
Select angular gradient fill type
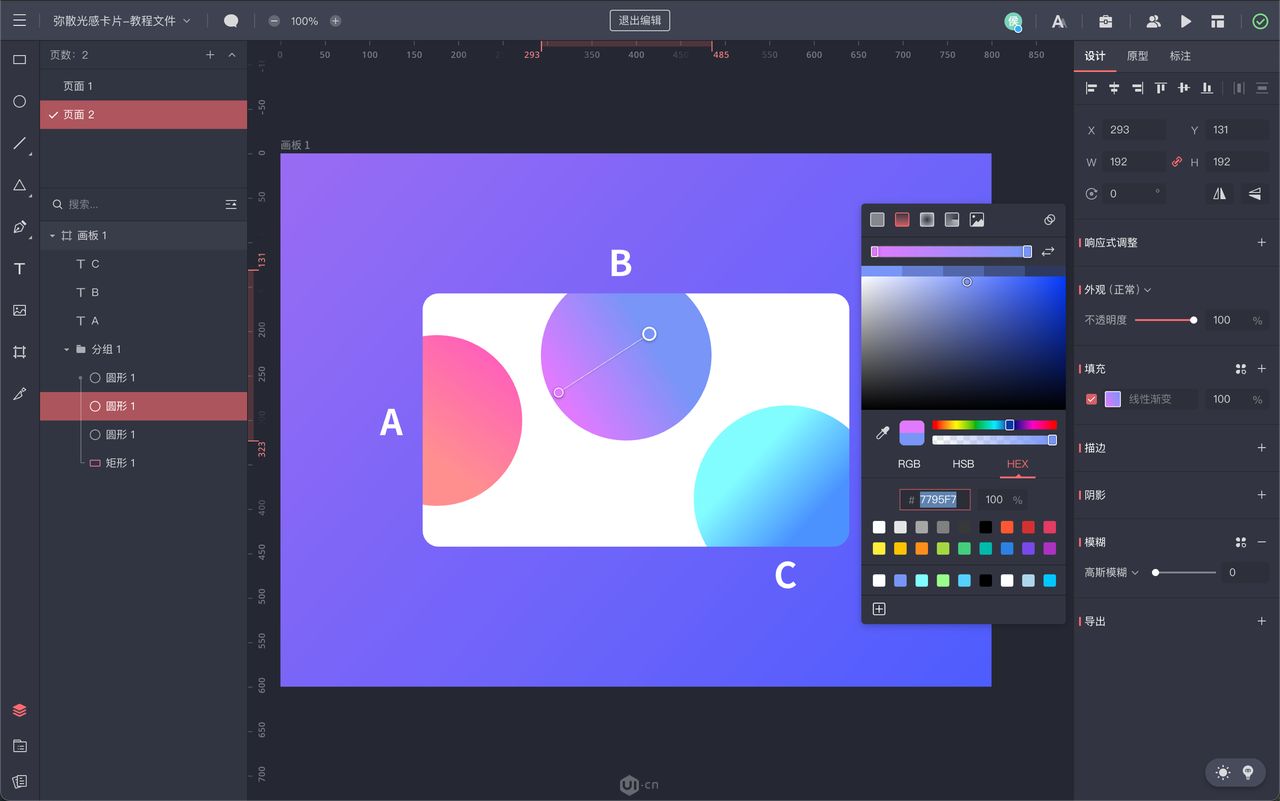pyautogui.click(x=952, y=220)
